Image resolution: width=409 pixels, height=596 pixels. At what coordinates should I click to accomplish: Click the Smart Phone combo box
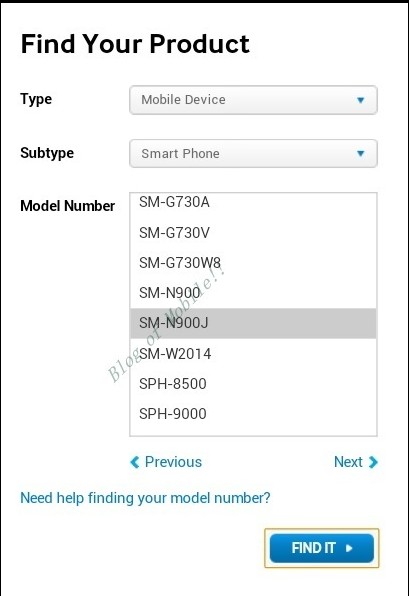(x=253, y=154)
